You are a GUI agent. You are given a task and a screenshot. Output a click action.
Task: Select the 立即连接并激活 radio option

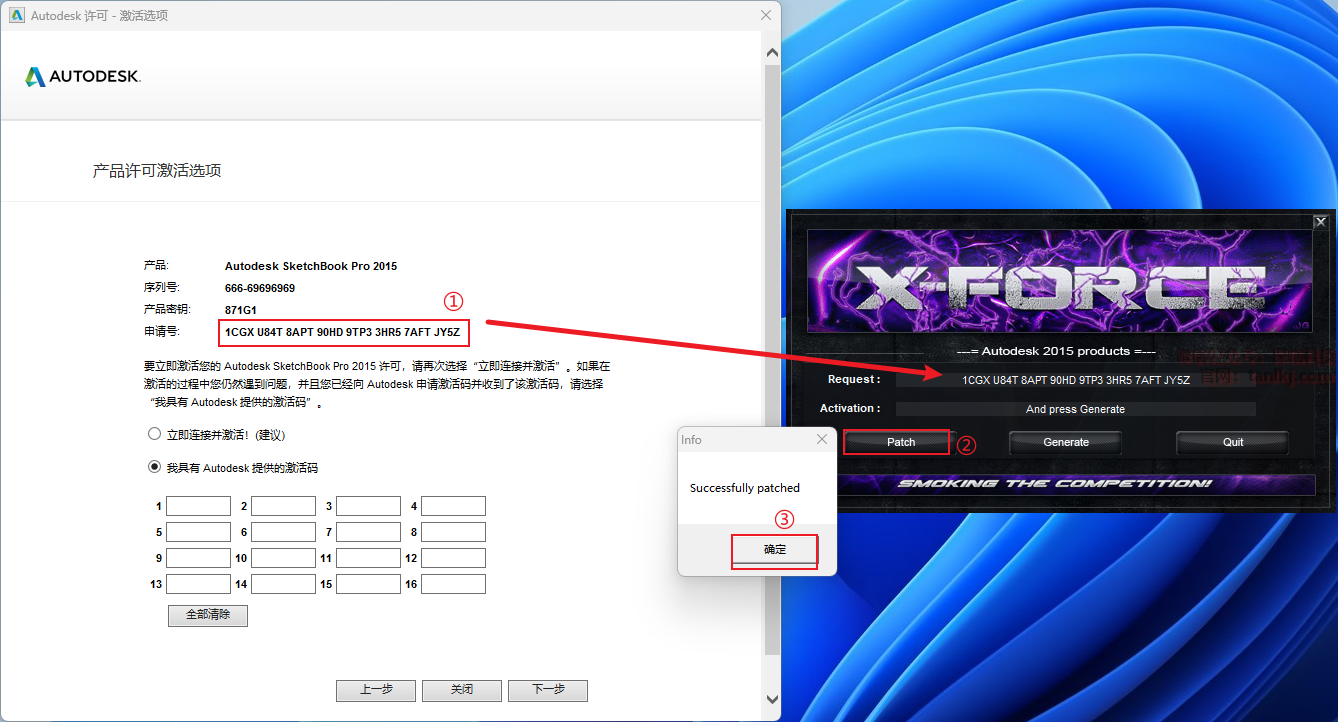tap(154, 435)
